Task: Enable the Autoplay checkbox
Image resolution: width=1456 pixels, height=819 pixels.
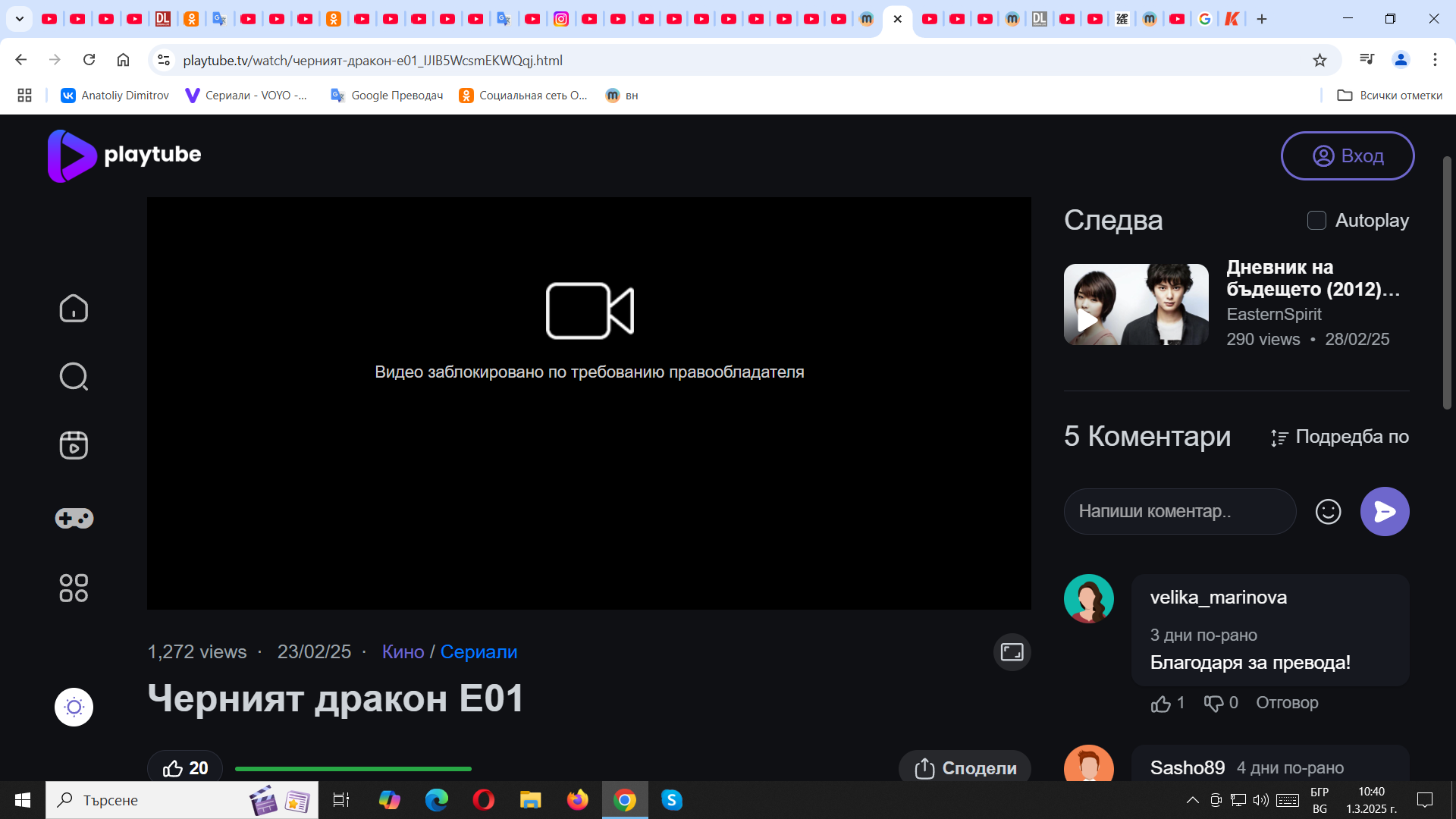Action: point(1316,221)
